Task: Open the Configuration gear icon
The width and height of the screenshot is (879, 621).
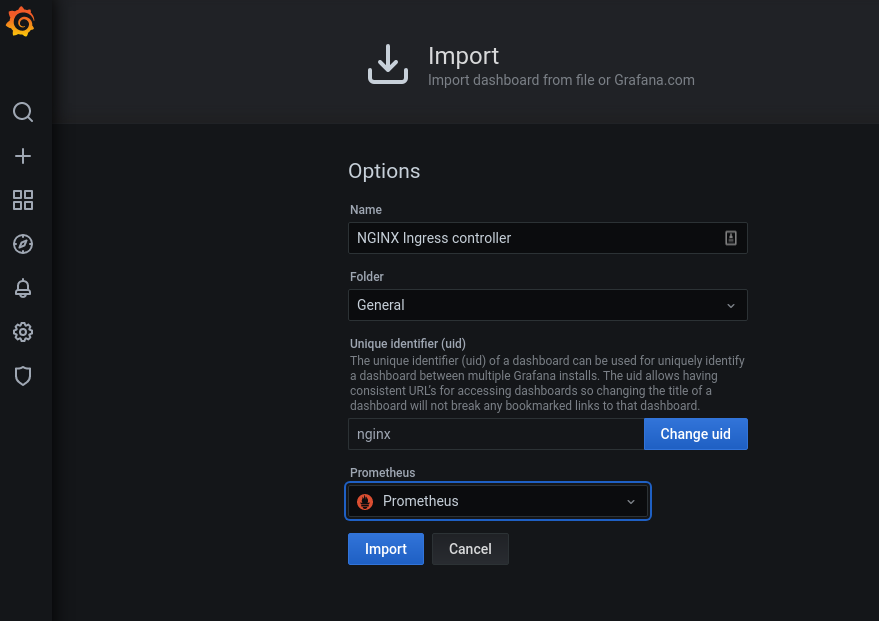Action: click(x=23, y=332)
